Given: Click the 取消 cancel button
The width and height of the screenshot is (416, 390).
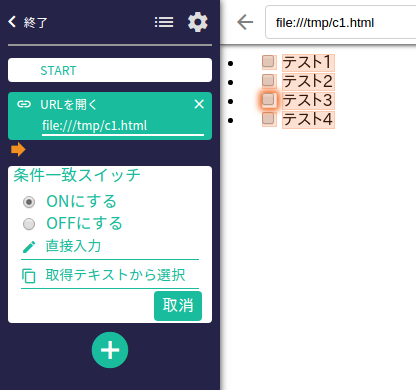Looking at the screenshot, I should pyautogui.click(x=178, y=306).
